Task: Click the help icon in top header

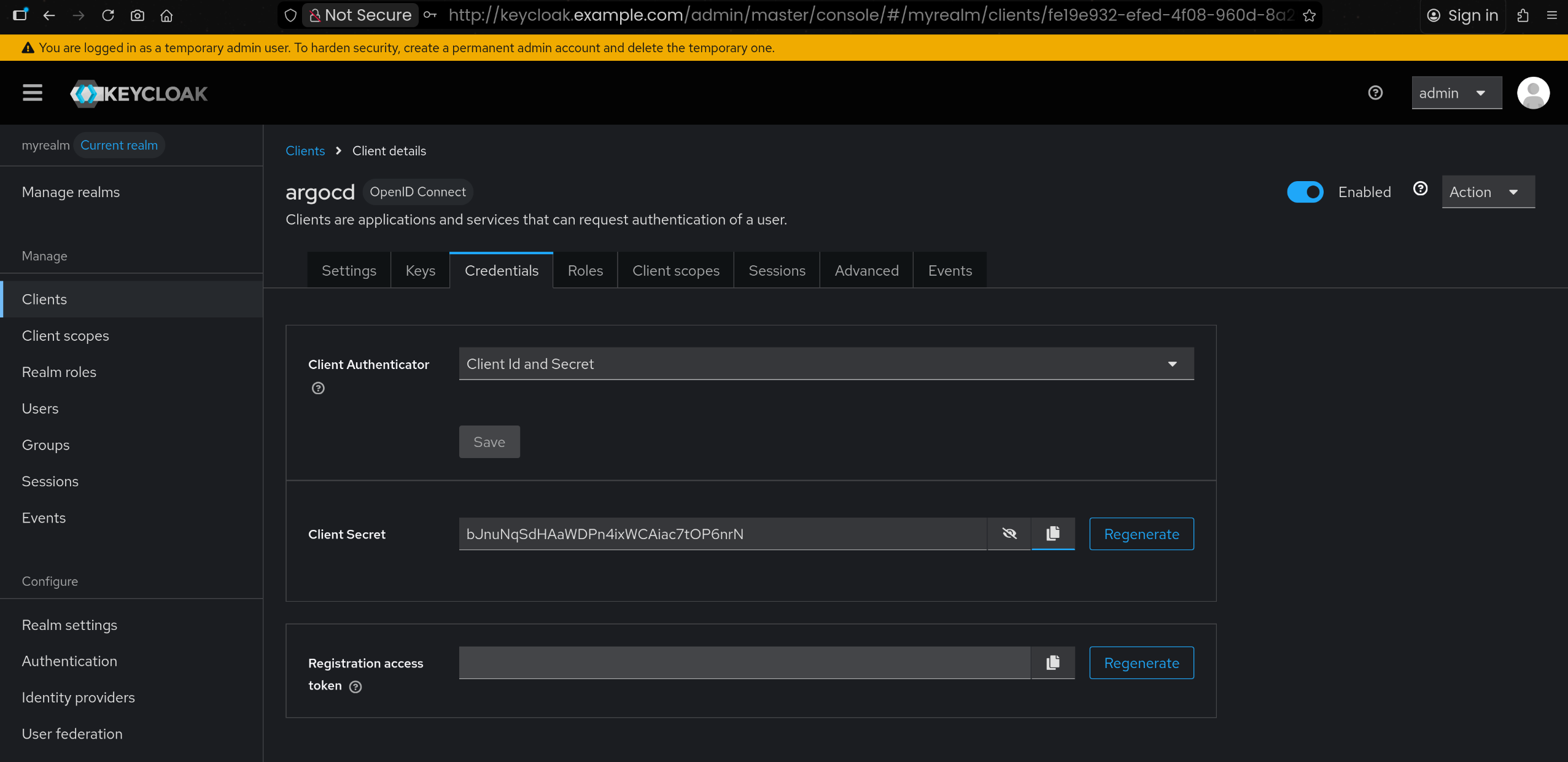Action: coord(1375,93)
